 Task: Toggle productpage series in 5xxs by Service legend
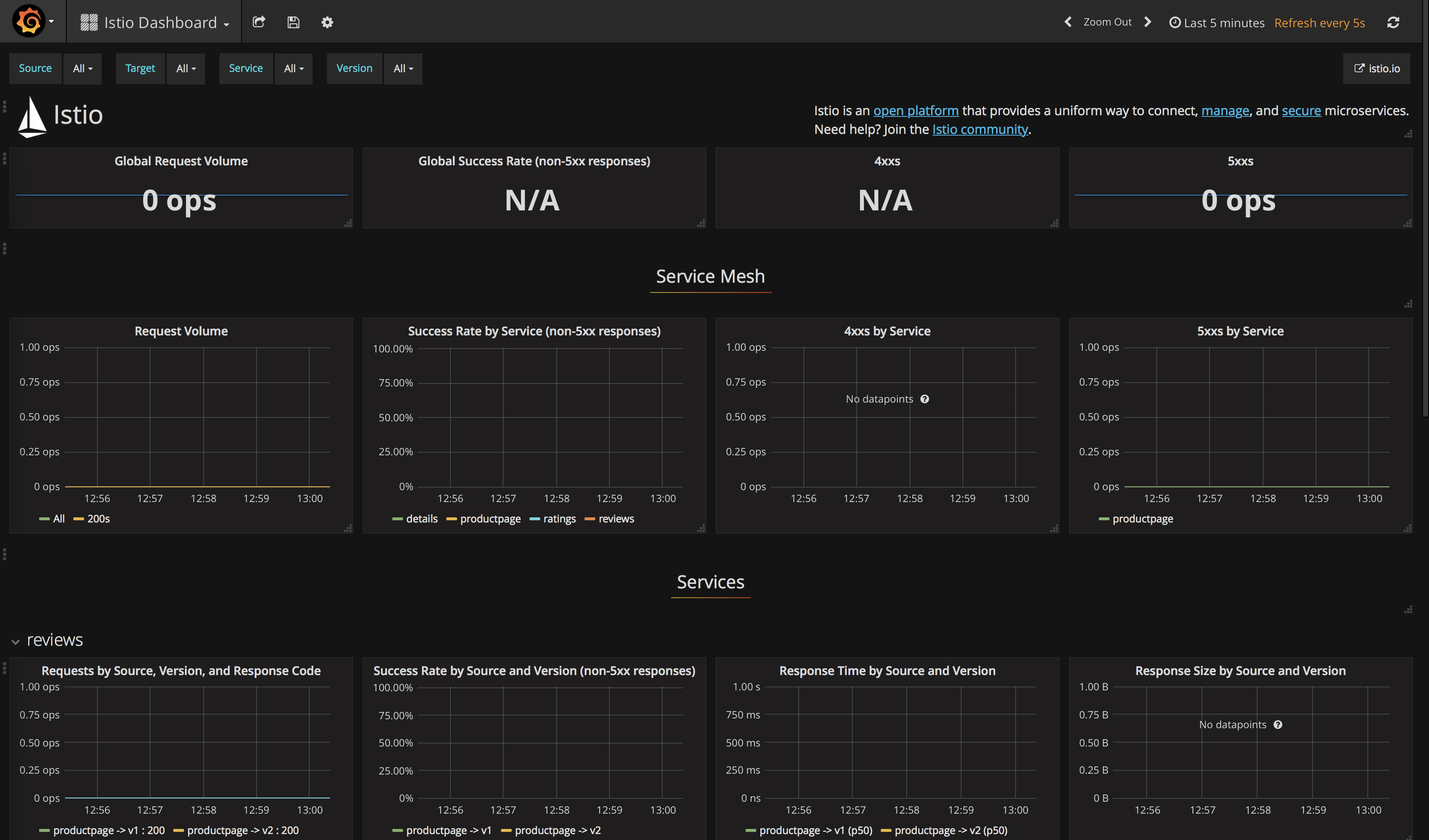coord(1142,519)
